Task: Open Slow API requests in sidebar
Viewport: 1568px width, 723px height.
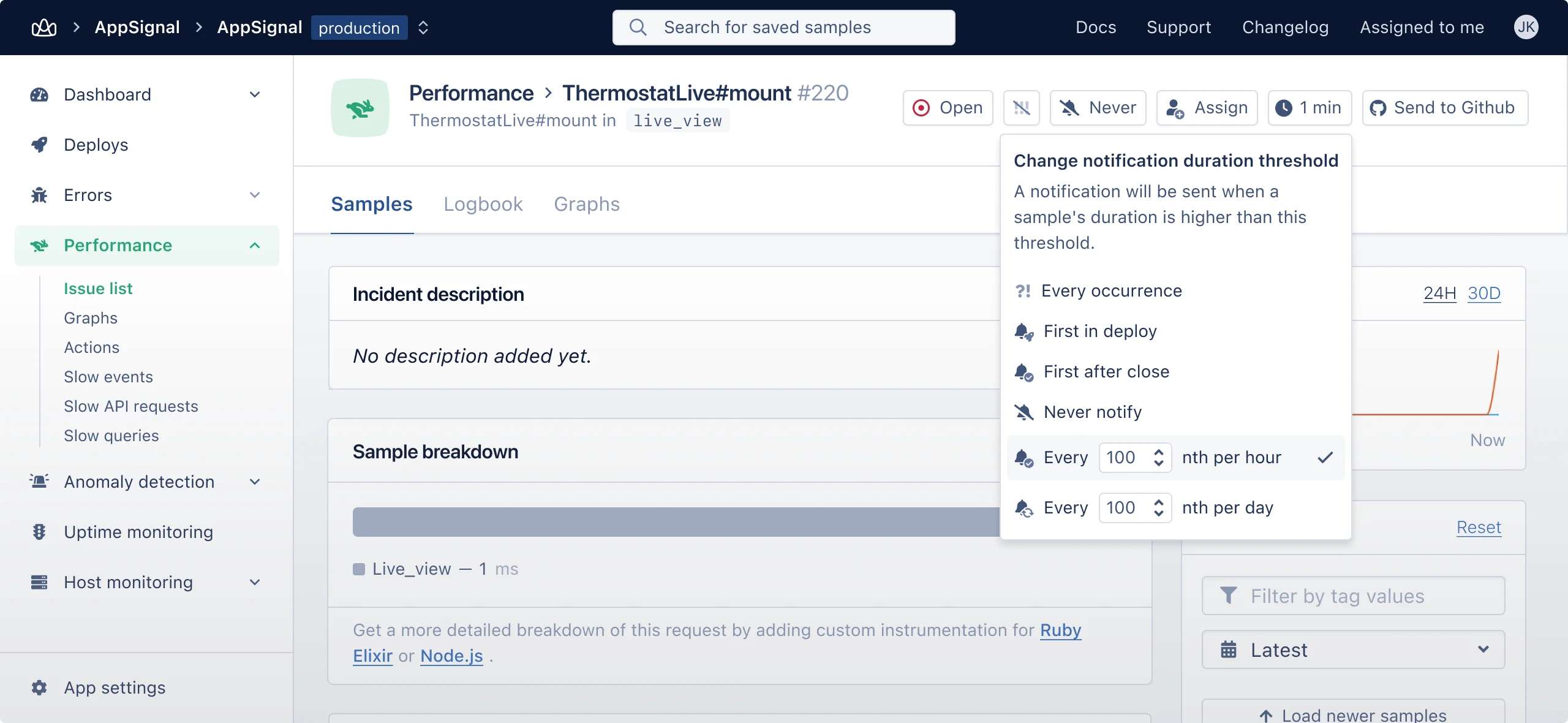Action: (131, 406)
